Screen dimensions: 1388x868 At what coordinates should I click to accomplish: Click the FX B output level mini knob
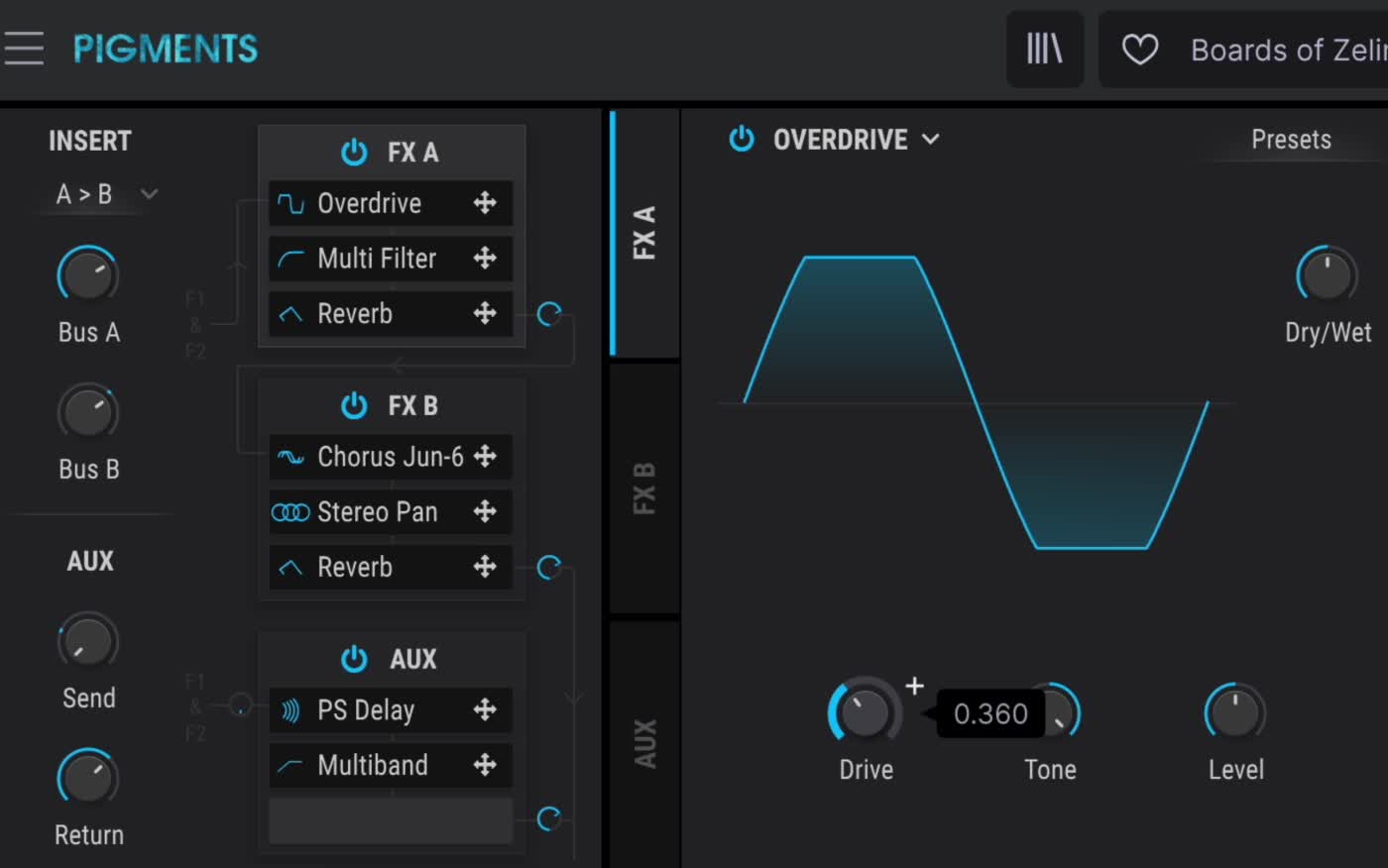[x=548, y=568]
